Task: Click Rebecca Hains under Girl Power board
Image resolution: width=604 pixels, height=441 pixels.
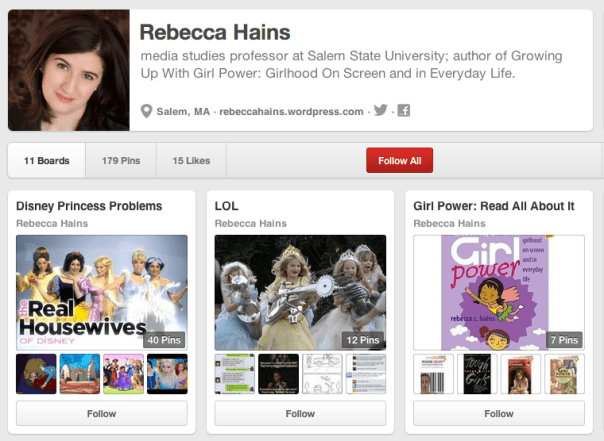Action: pos(450,223)
